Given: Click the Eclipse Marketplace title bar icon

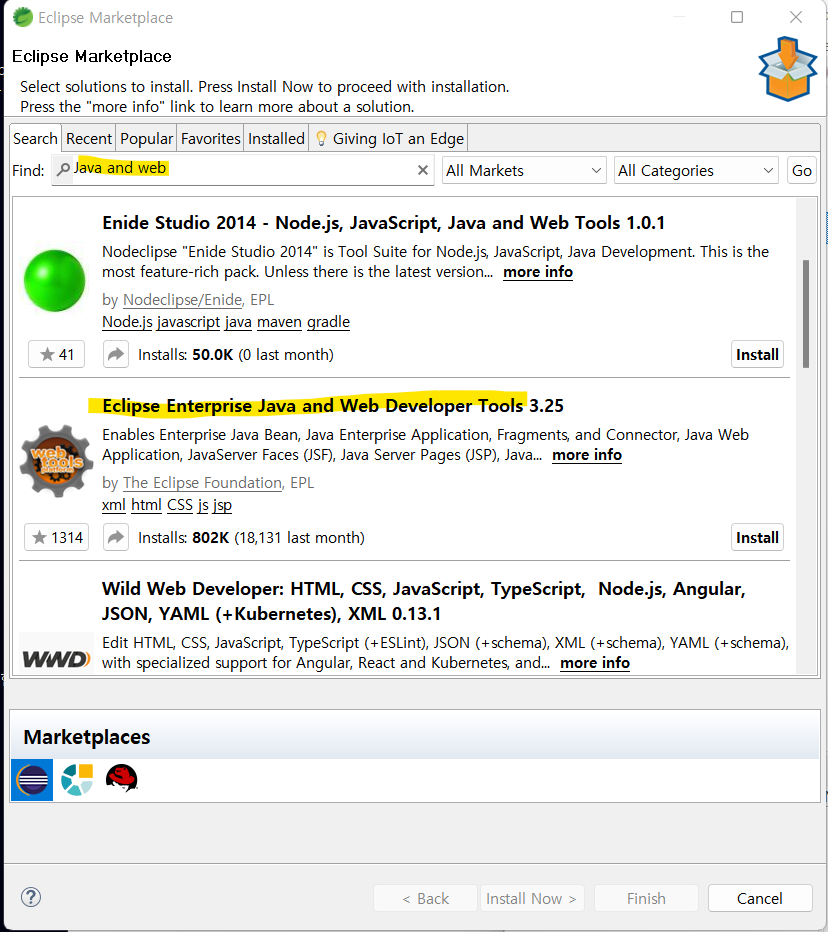Looking at the screenshot, I should click(x=23, y=17).
